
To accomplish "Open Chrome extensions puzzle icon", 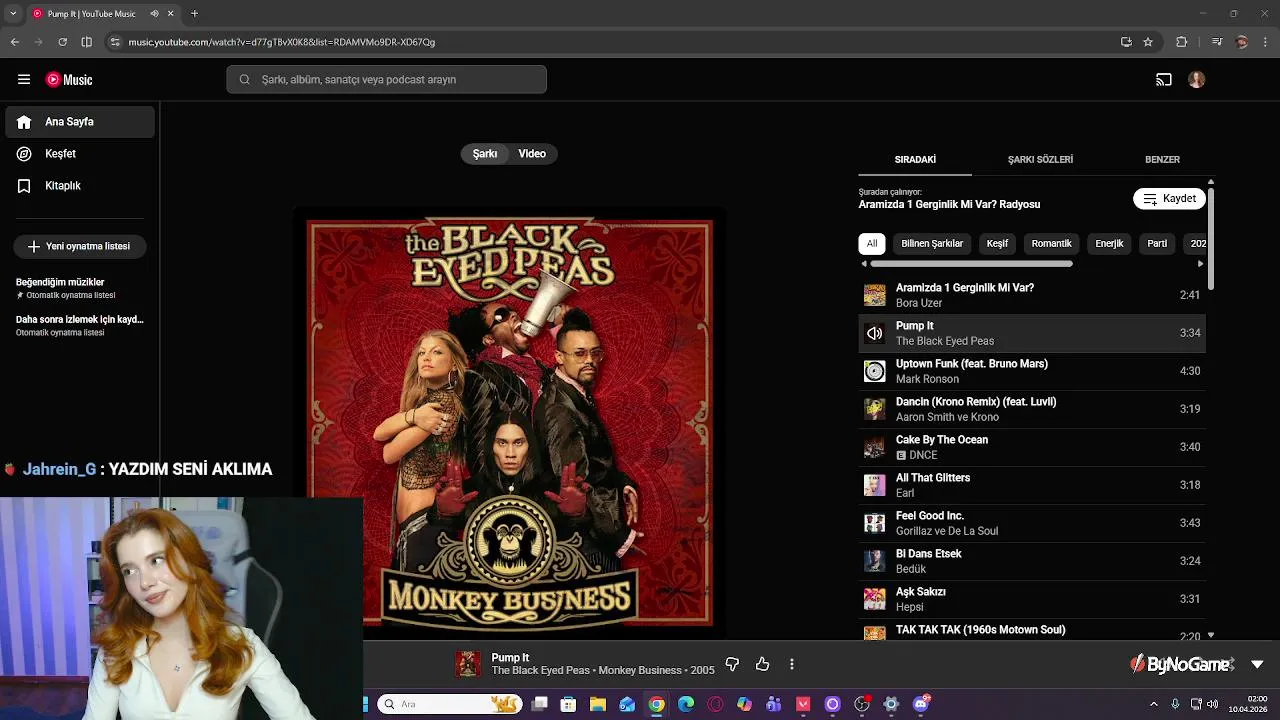I will point(1181,42).
